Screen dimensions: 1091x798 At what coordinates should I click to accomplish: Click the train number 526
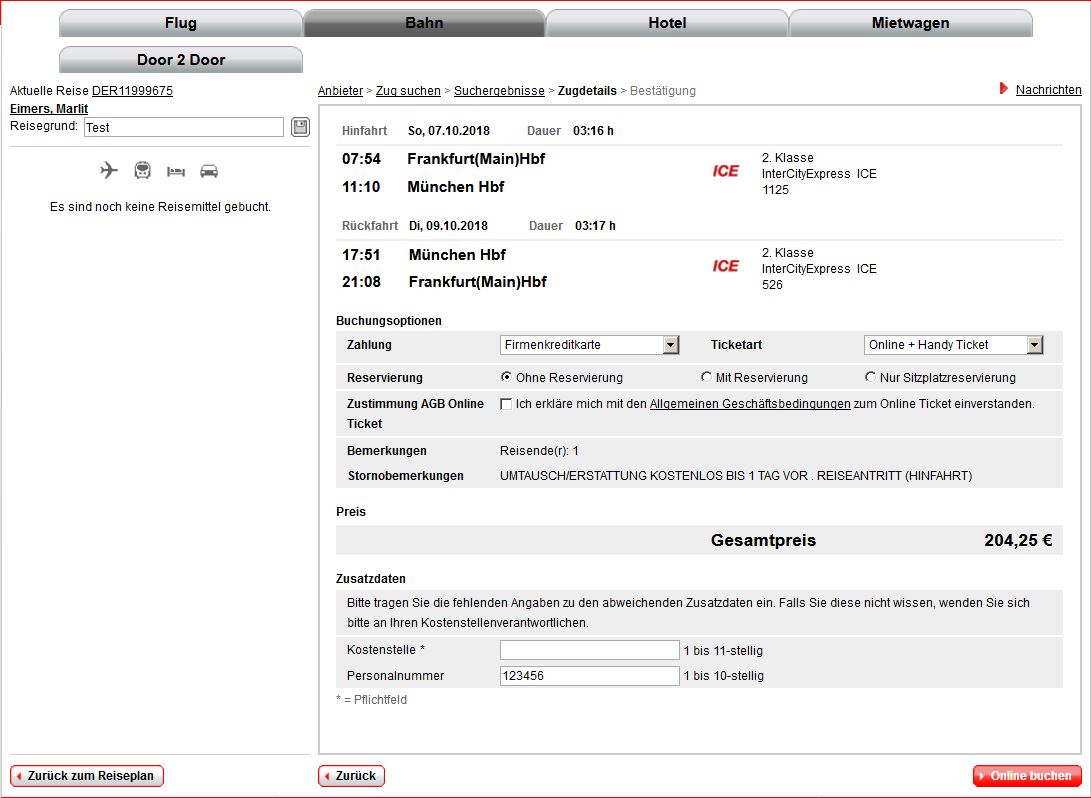coord(772,285)
